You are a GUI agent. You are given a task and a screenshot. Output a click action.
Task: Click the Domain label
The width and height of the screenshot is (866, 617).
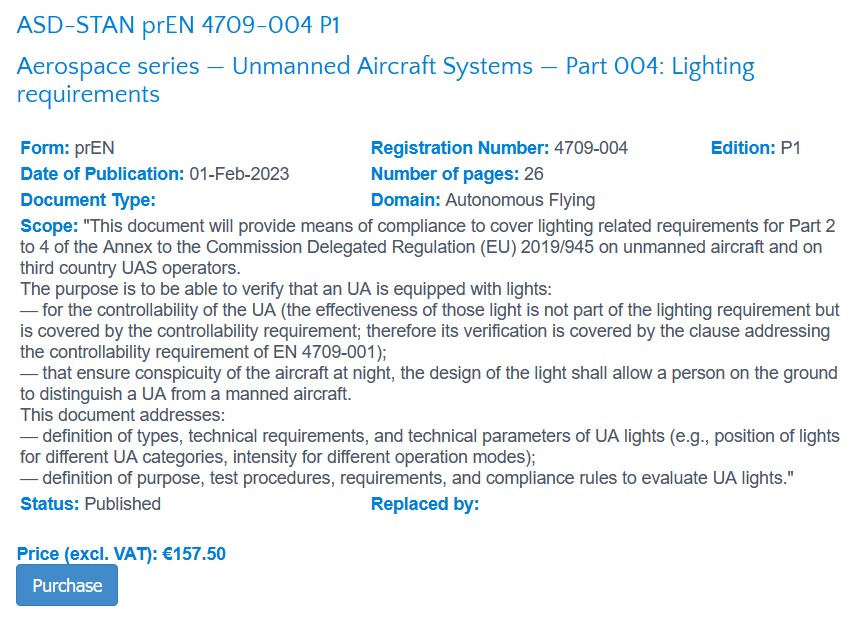405,200
